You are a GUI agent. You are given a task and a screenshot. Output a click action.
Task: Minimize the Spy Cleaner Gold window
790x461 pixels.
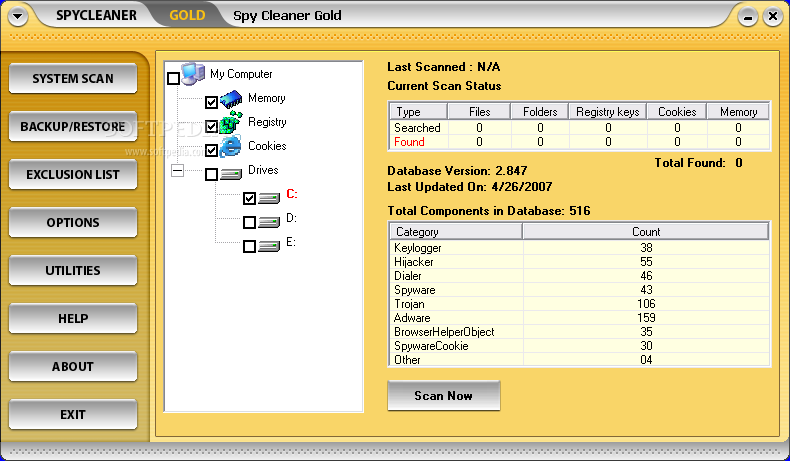(x=748, y=17)
